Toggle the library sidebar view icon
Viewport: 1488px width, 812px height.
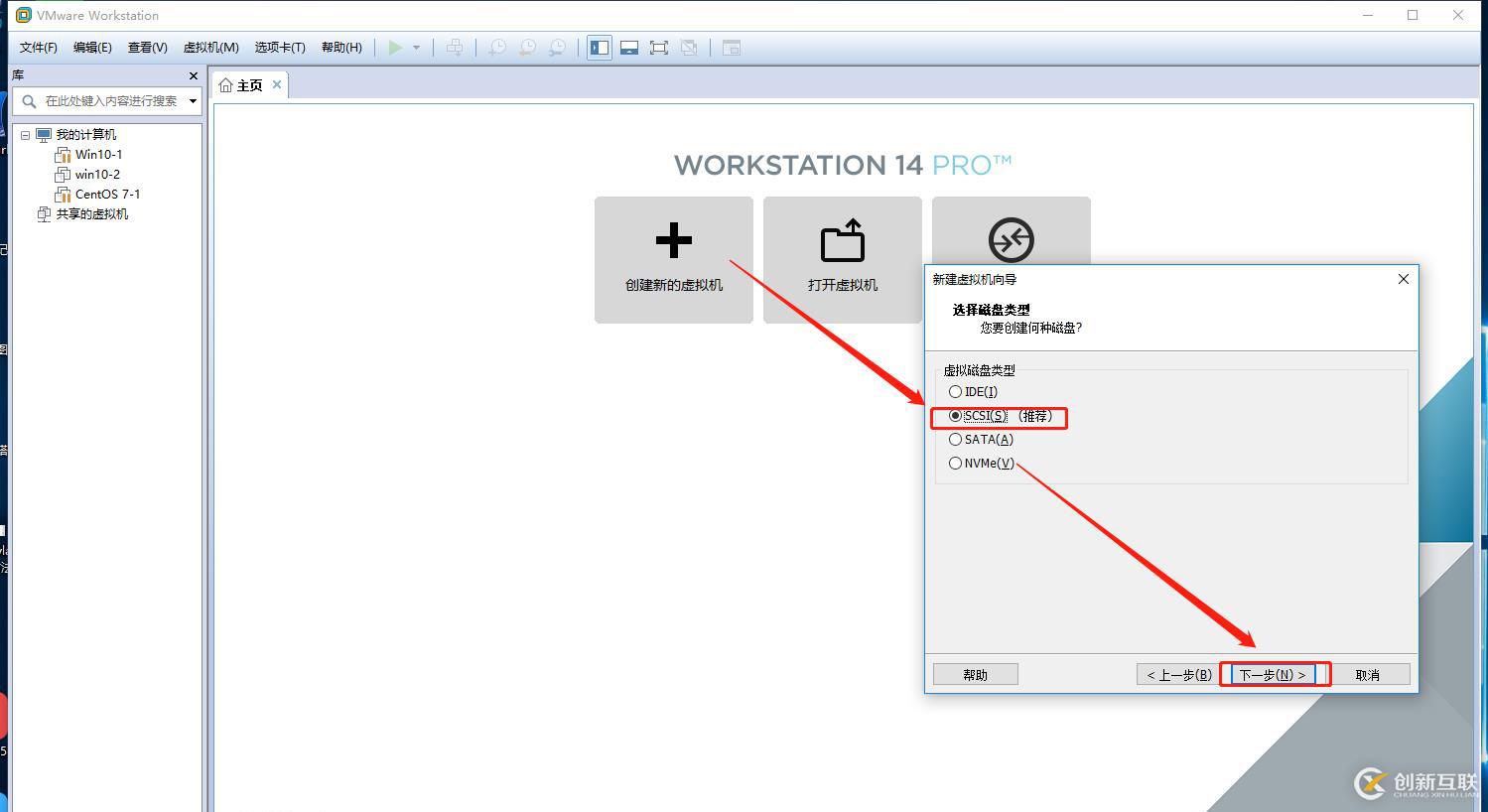point(600,48)
